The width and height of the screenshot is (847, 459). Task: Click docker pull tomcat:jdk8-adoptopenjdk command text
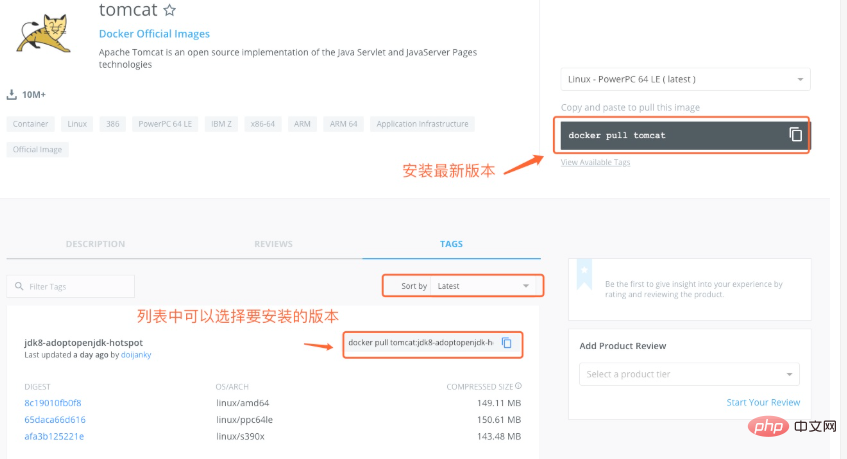(x=420, y=342)
